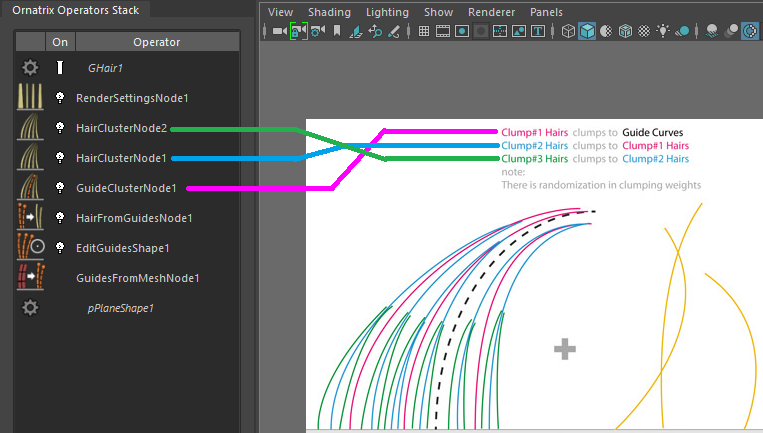This screenshot has height=433, width=763.
Task: Toggle the viewport grid icon
Action: (423, 31)
